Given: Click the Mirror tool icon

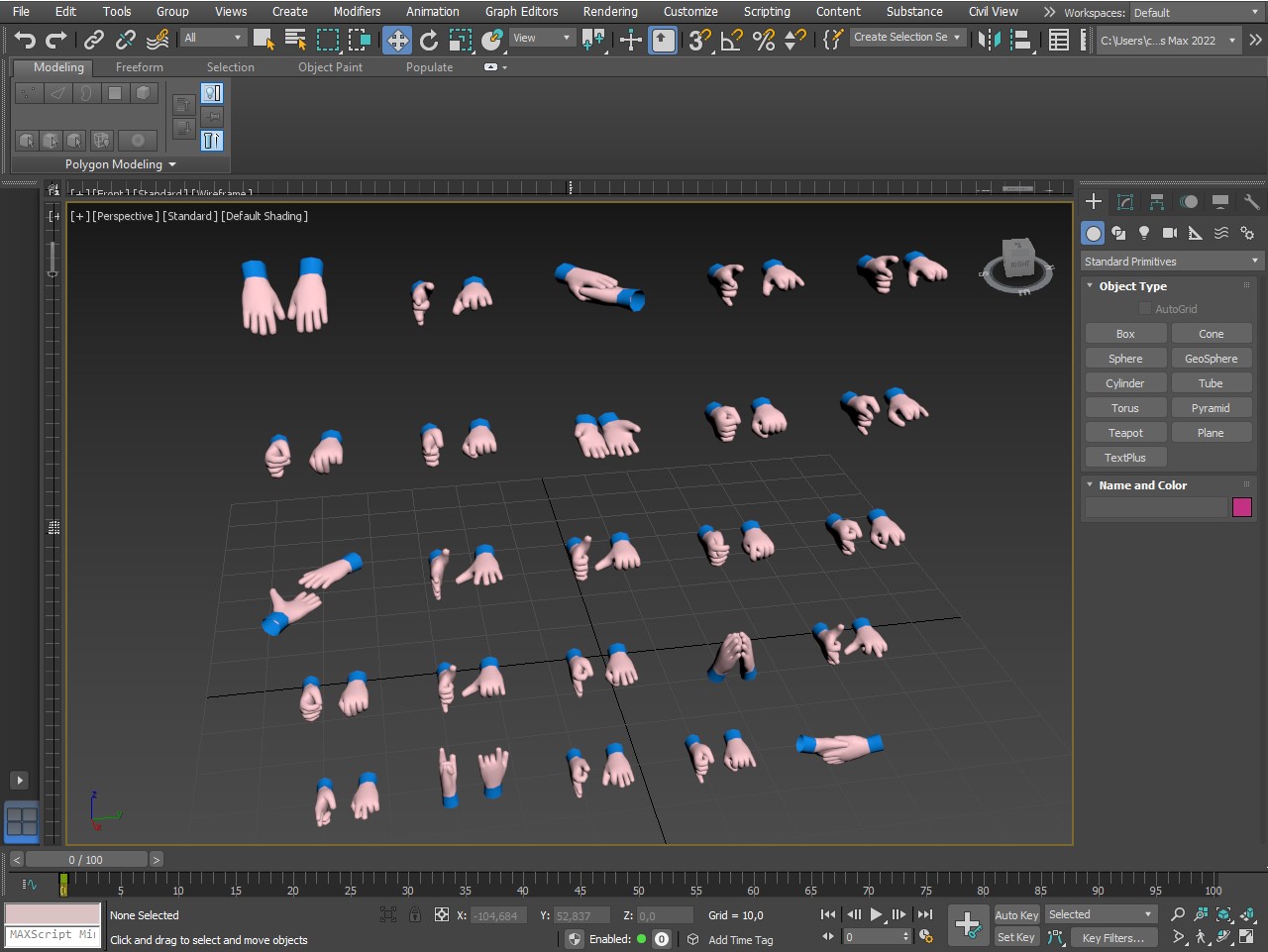Looking at the screenshot, I should click(x=988, y=40).
